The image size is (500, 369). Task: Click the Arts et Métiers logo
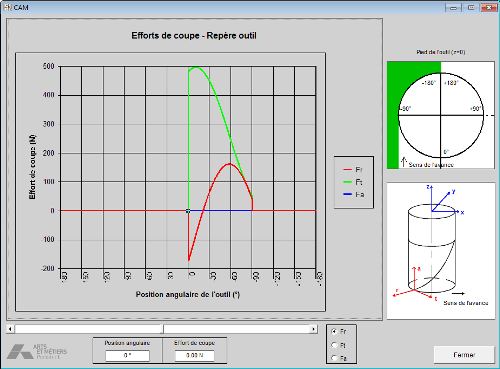(x=37, y=352)
